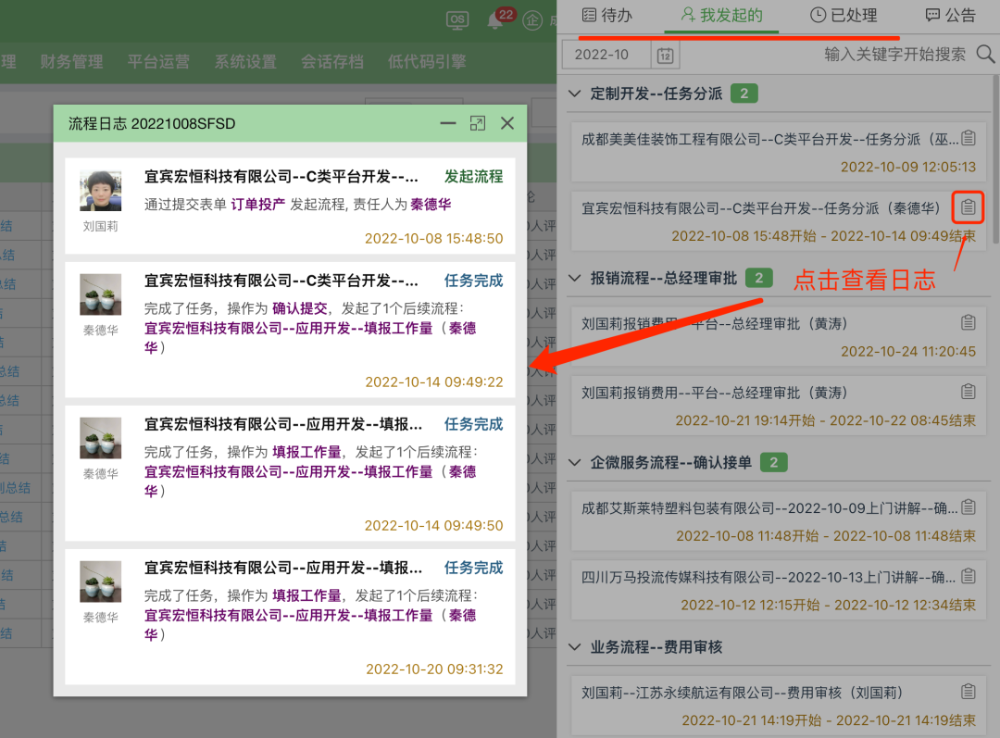Image resolution: width=1000 pixels, height=738 pixels.
Task: View log for 成都艾斯莱特塑料包装有限公司 item
Action: (968, 507)
